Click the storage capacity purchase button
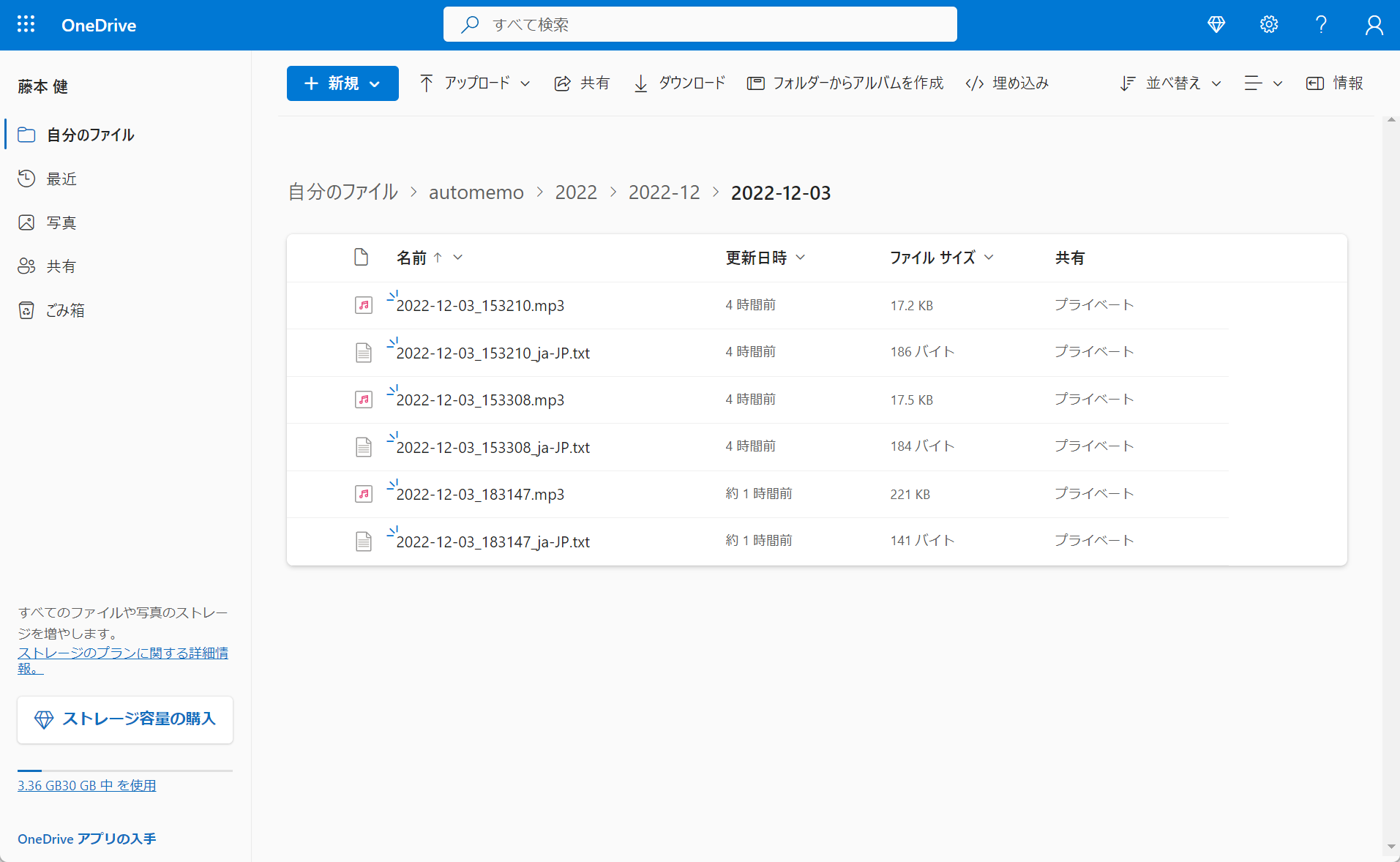 click(125, 719)
